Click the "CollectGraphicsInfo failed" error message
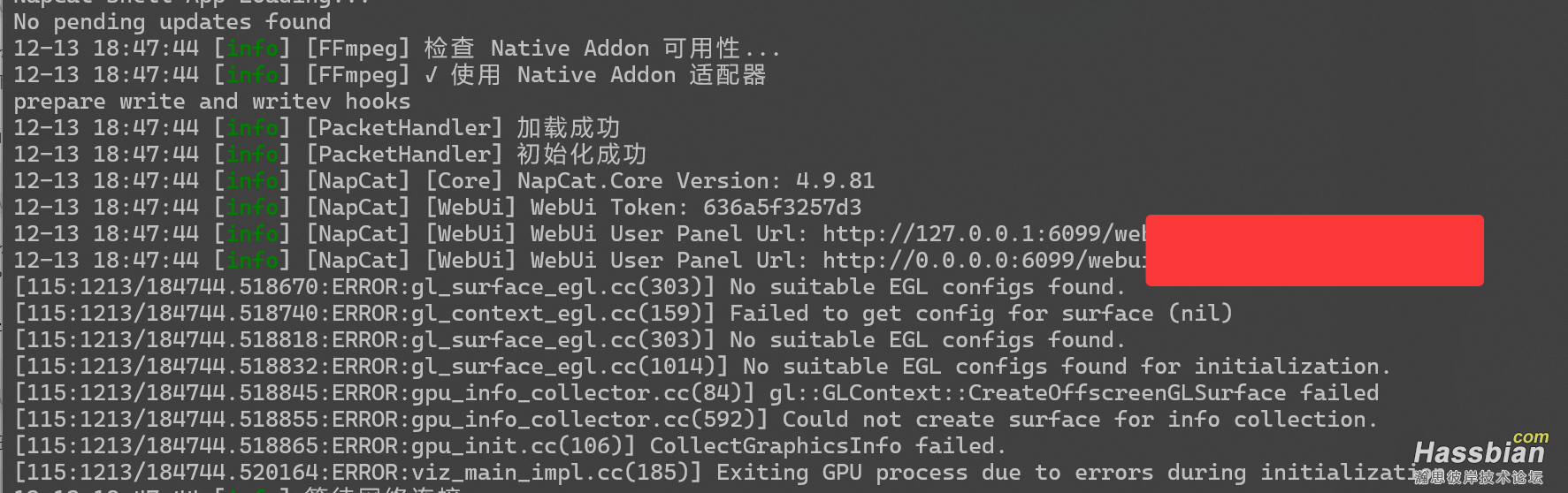The width and height of the screenshot is (1568, 493). tap(827, 446)
